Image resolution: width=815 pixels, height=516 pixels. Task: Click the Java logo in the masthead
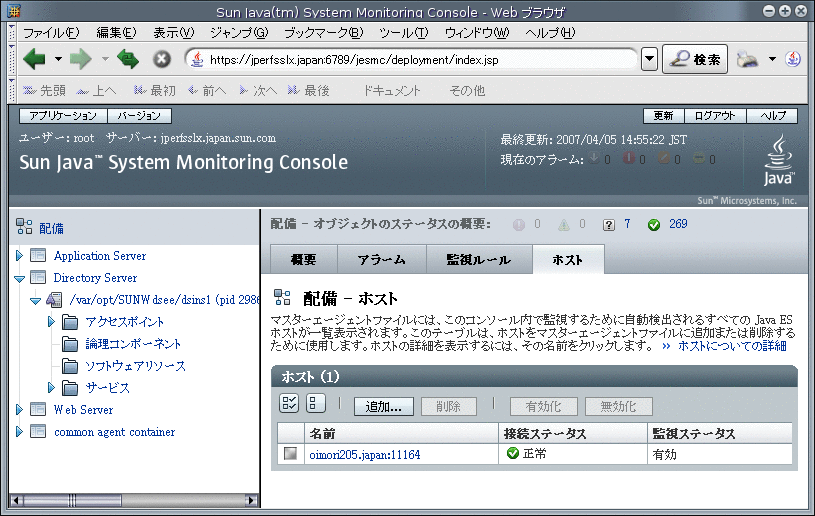point(778,160)
